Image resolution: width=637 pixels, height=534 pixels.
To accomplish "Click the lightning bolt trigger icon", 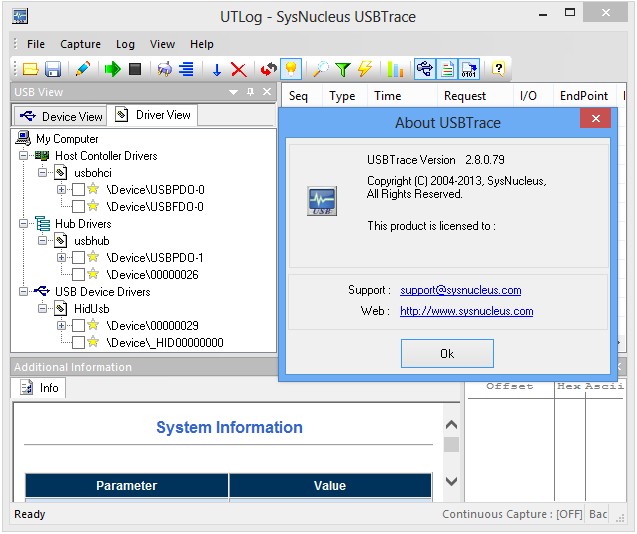I will pyautogui.click(x=365, y=69).
